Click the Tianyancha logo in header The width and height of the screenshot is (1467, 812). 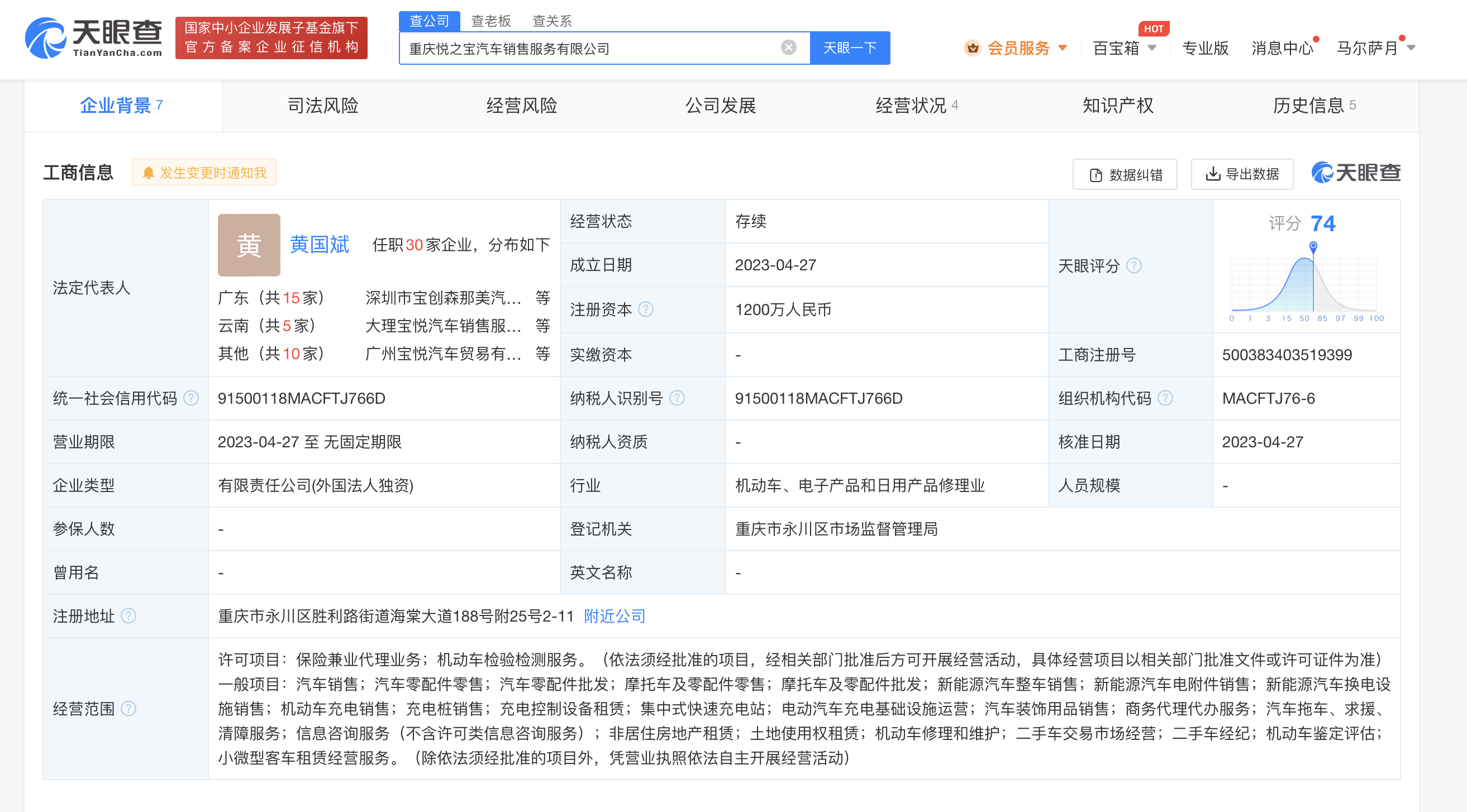click(94, 37)
